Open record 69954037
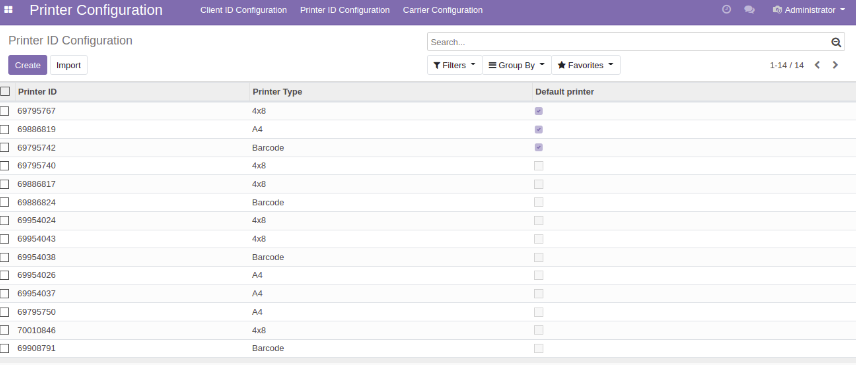 click(x=36, y=293)
